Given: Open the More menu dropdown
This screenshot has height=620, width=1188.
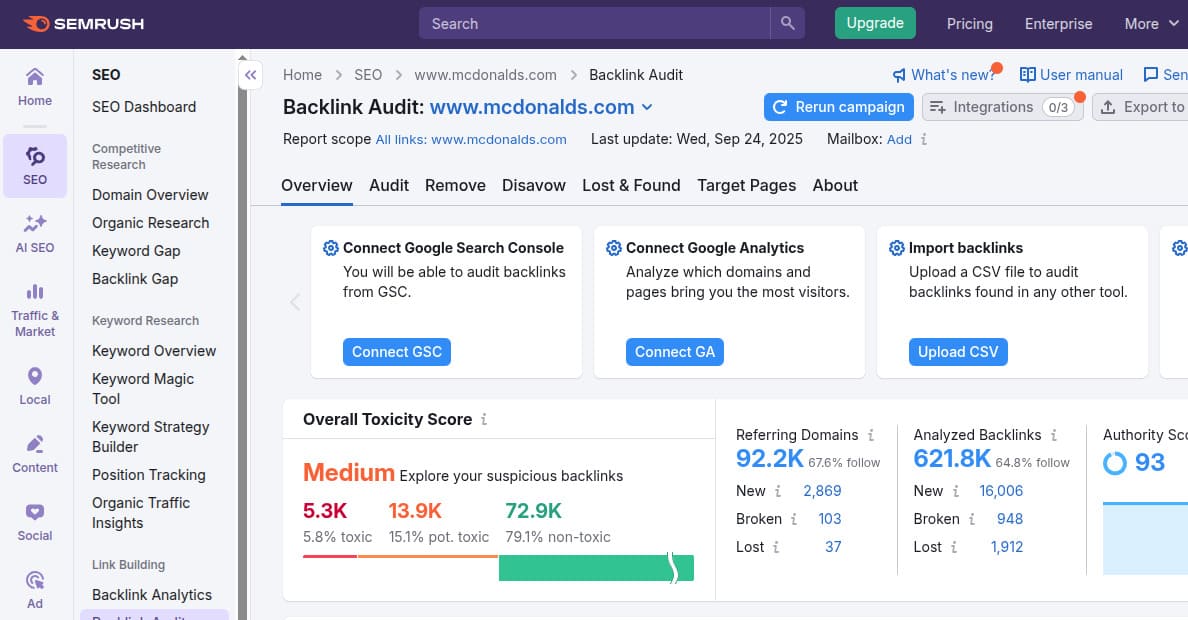Looking at the screenshot, I should coord(1151,24).
